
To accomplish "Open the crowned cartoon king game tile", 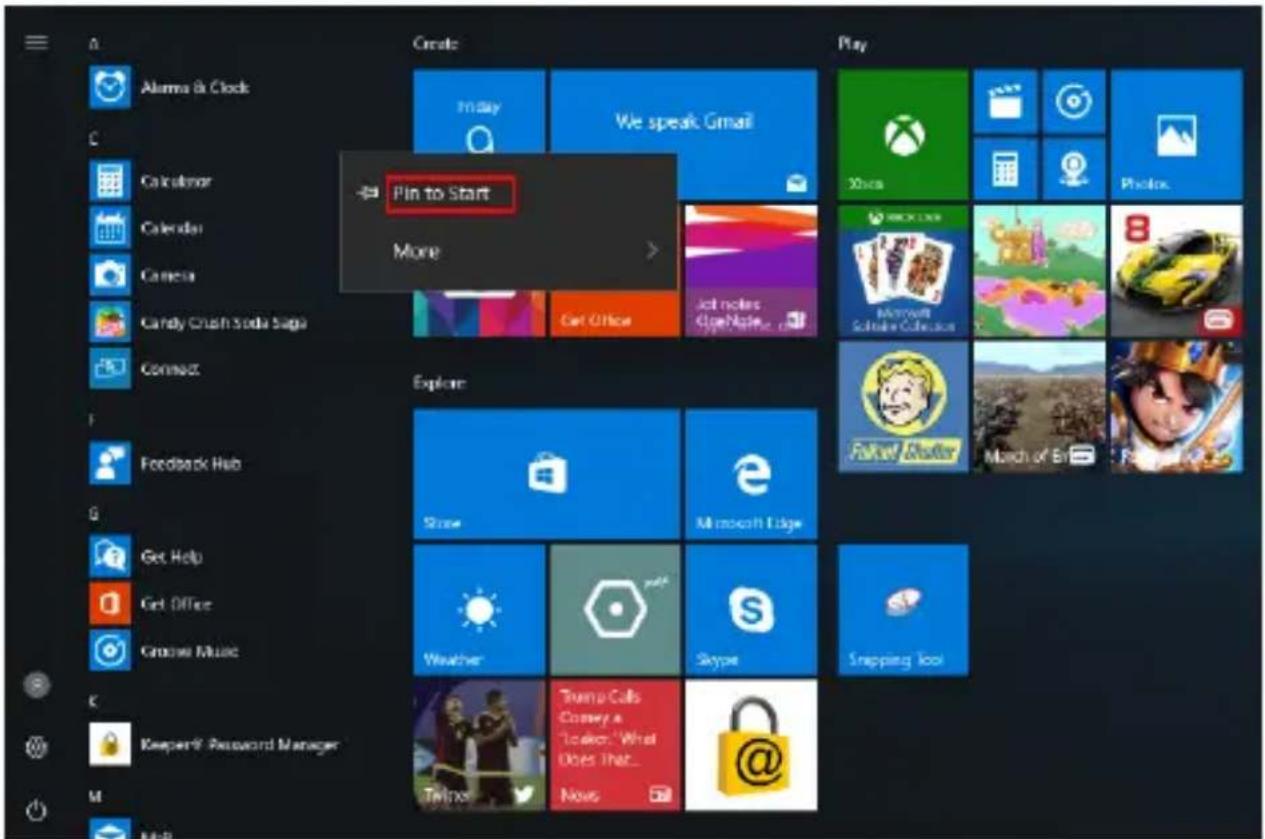I will 1176,406.
